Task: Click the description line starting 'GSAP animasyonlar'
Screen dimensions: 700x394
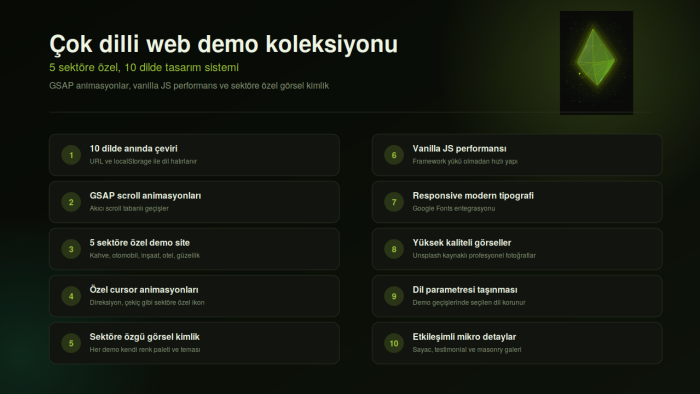Action: [189, 86]
